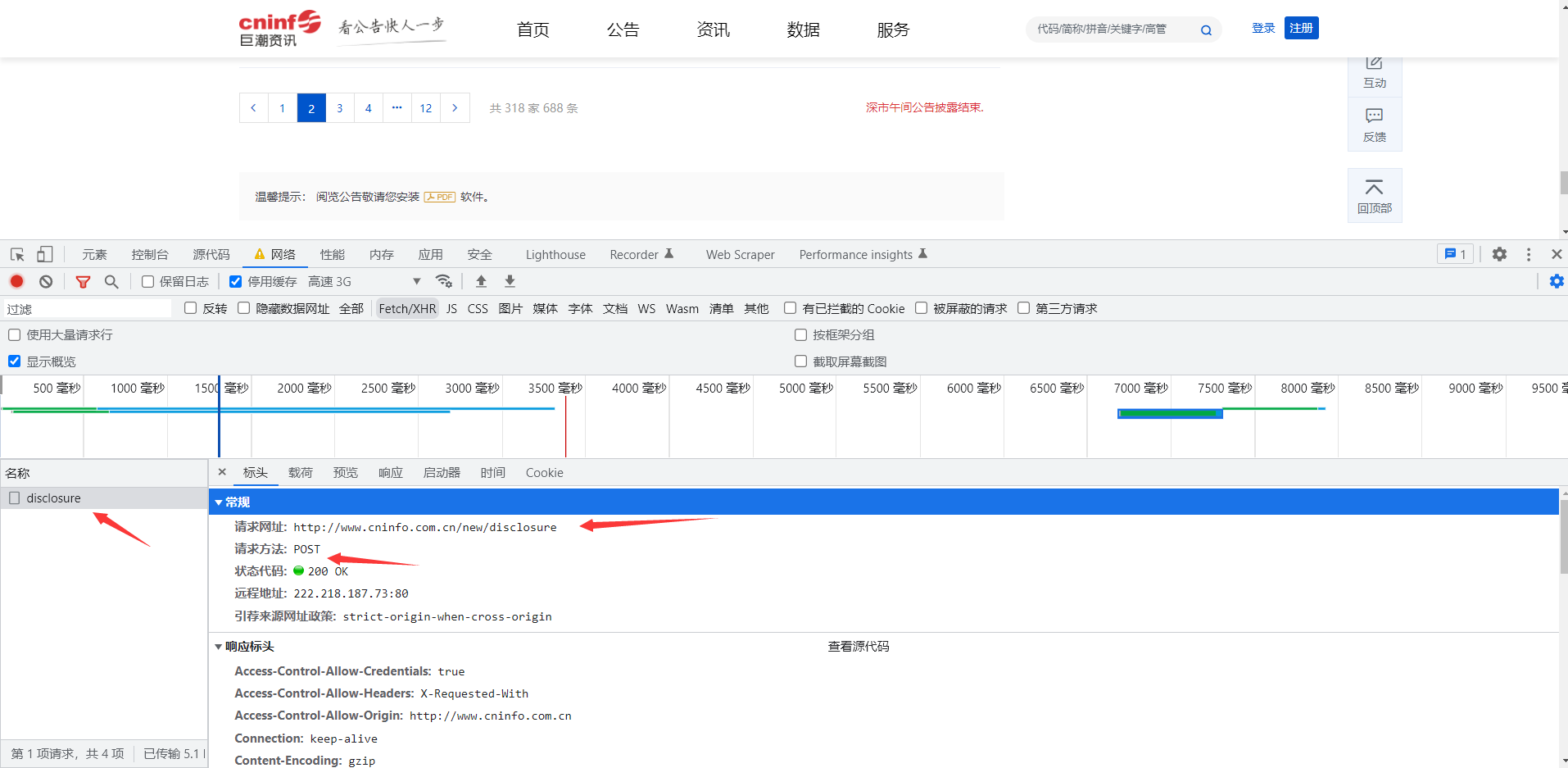Click the 回顶部 back-to-top button
The width and height of the screenshot is (1568, 768).
click(1375, 195)
